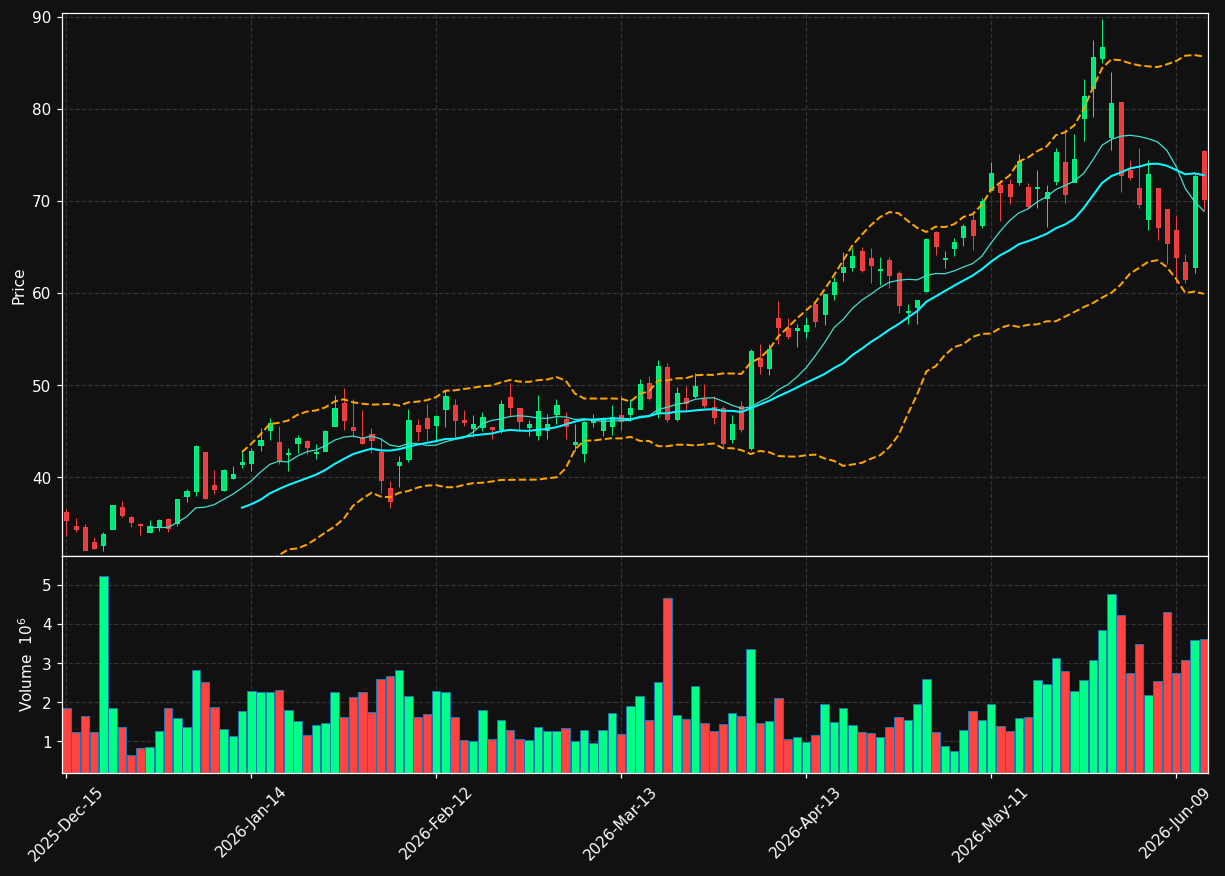Click the long green candle spanning 43 to 54

(x=751, y=400)
